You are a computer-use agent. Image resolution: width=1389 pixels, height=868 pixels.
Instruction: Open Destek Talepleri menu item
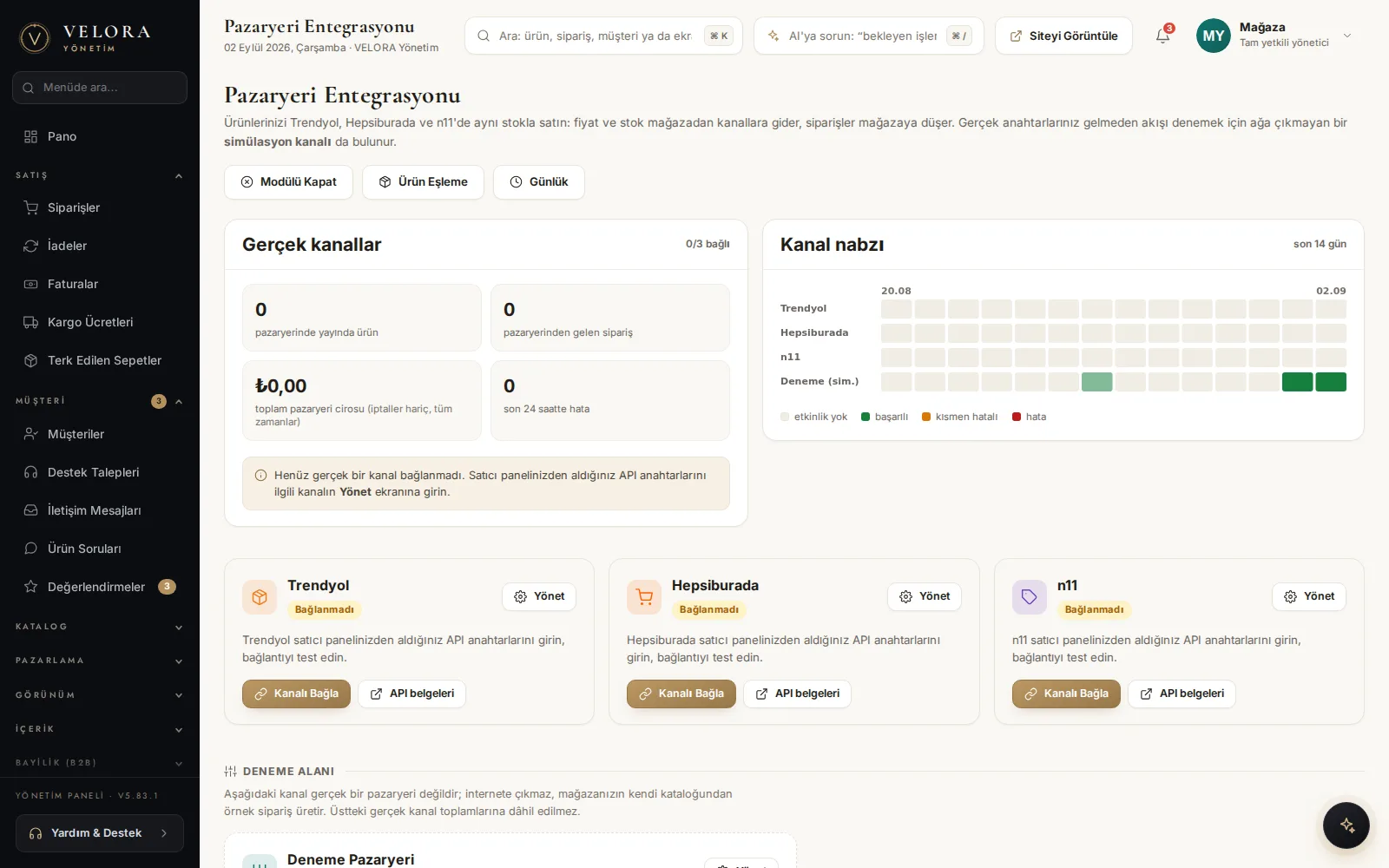coord(100,472)
